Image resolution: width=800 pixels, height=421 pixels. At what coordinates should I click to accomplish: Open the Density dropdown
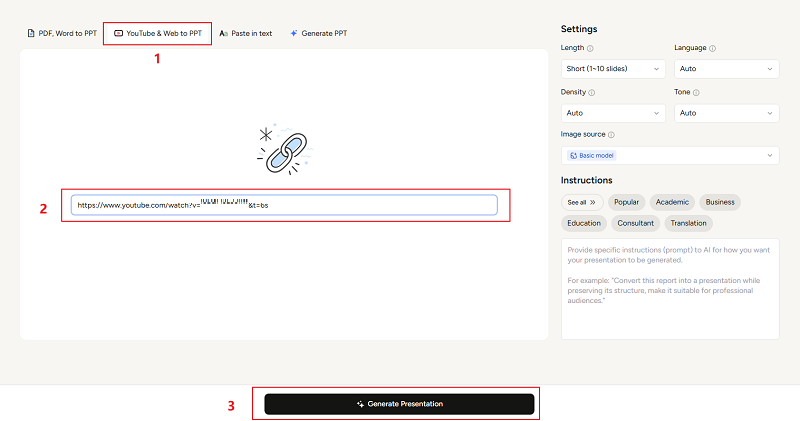pos(613,113)
